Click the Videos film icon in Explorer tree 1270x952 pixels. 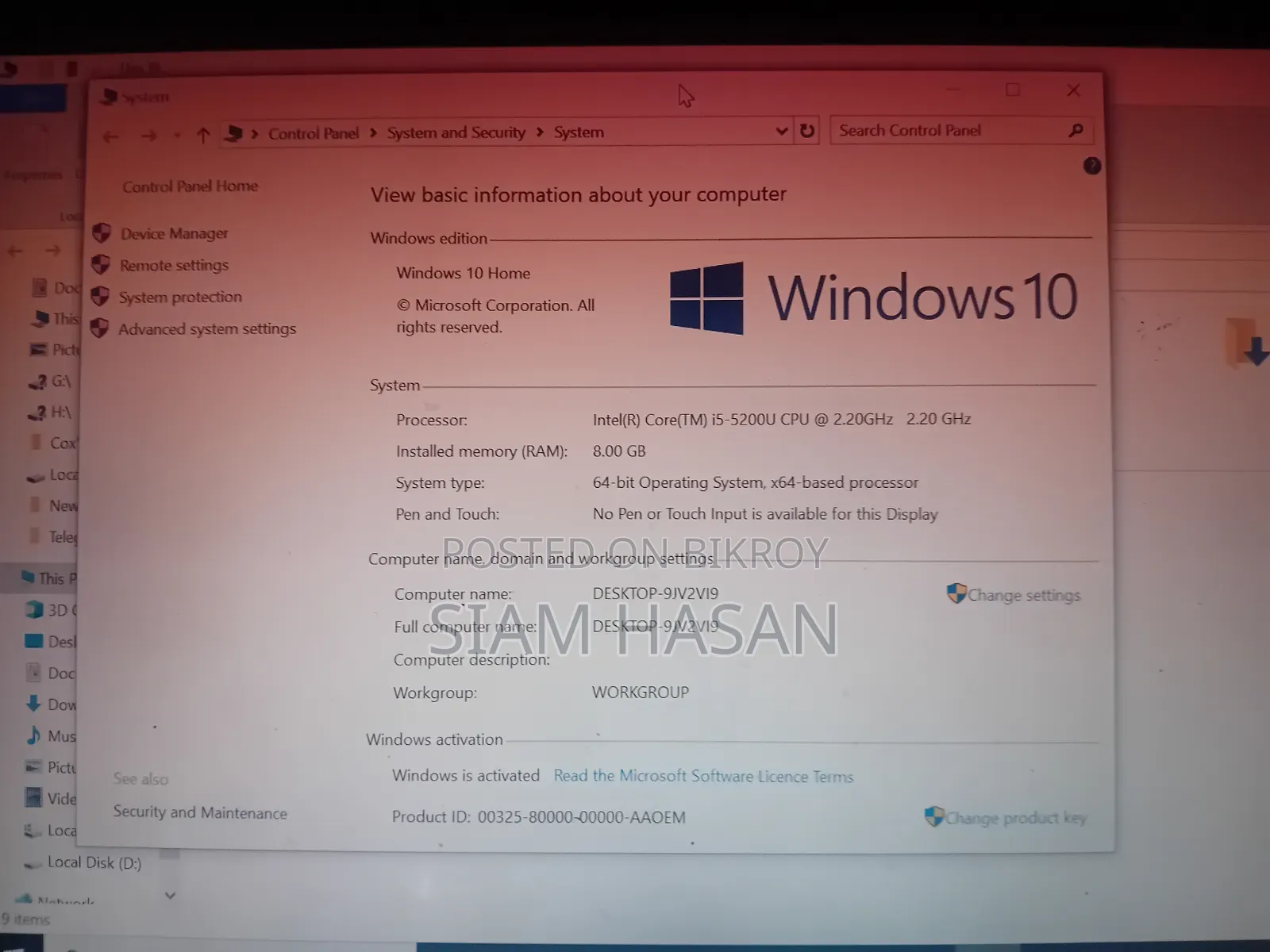[x=33, y=797]
